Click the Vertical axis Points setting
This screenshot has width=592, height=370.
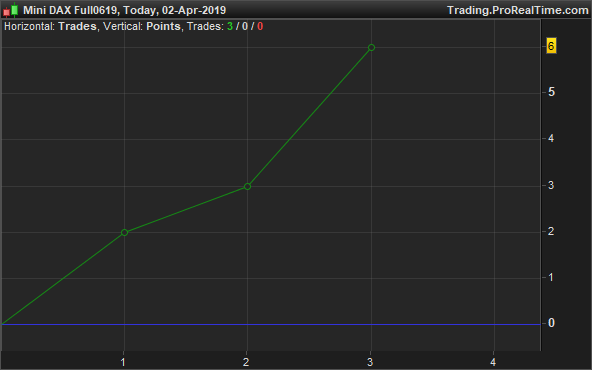pos(163,26)
